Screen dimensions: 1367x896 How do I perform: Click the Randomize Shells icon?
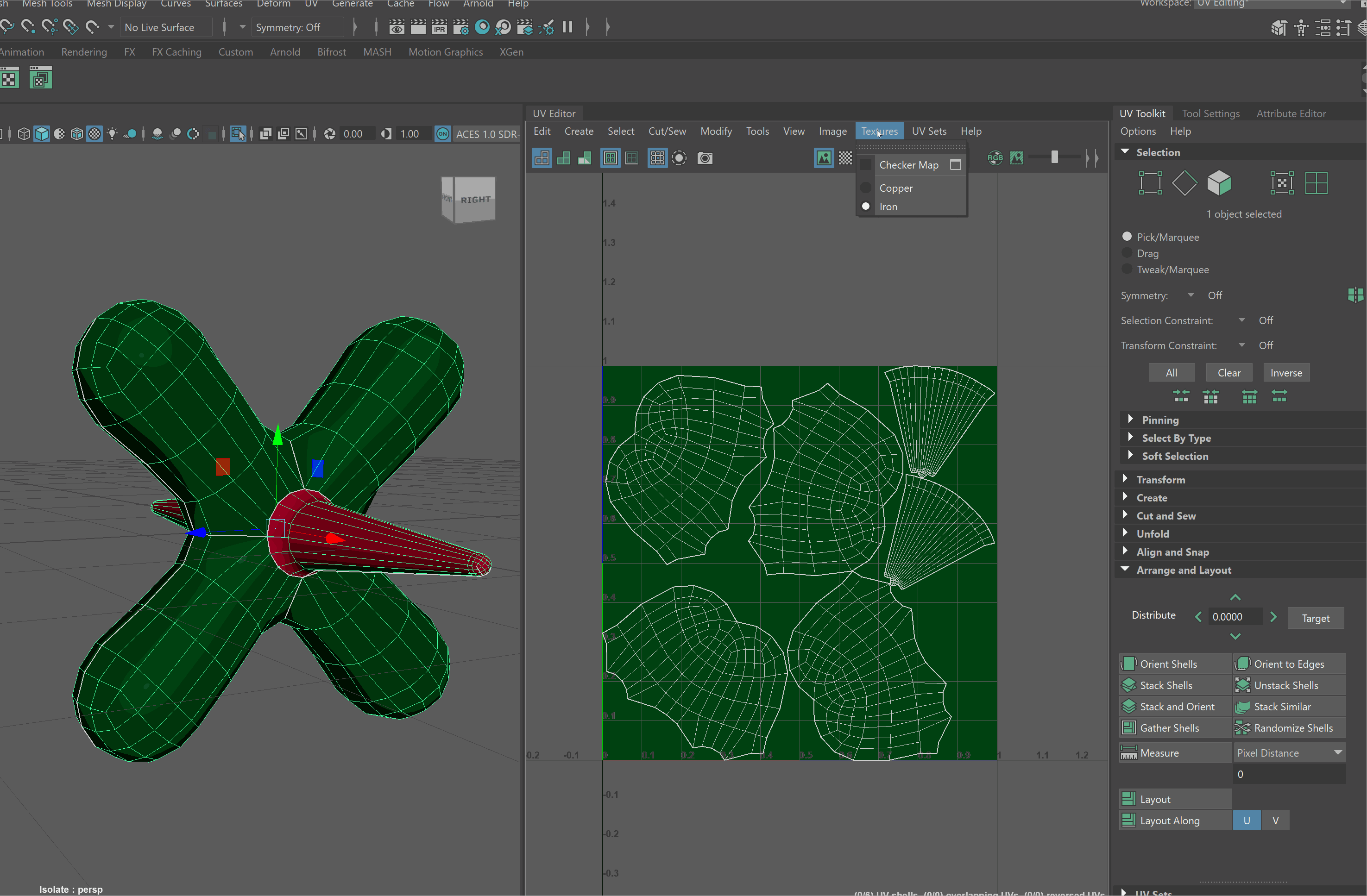(x=1242, y=728)
